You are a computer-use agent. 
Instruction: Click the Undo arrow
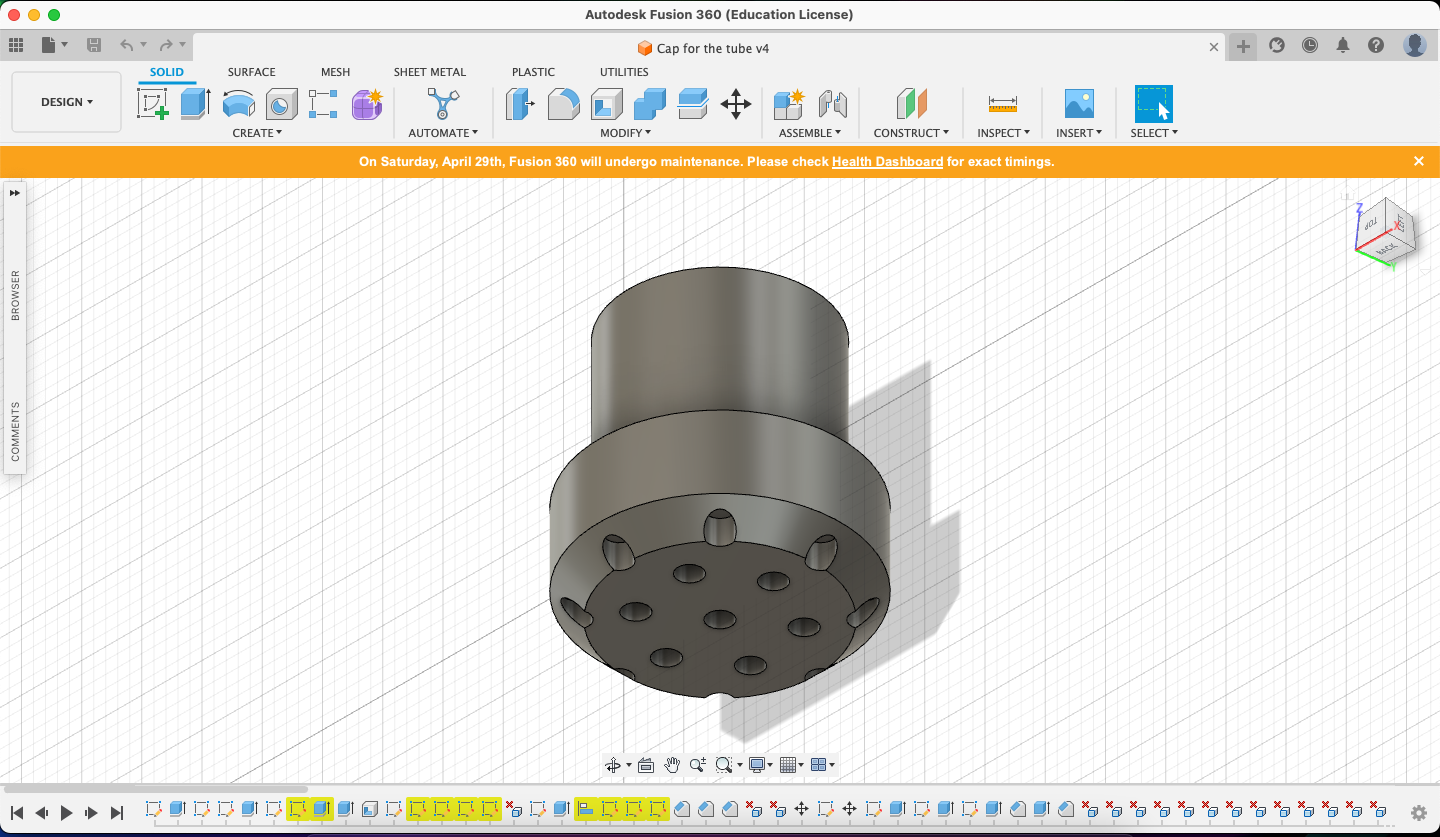pos(126,45)
